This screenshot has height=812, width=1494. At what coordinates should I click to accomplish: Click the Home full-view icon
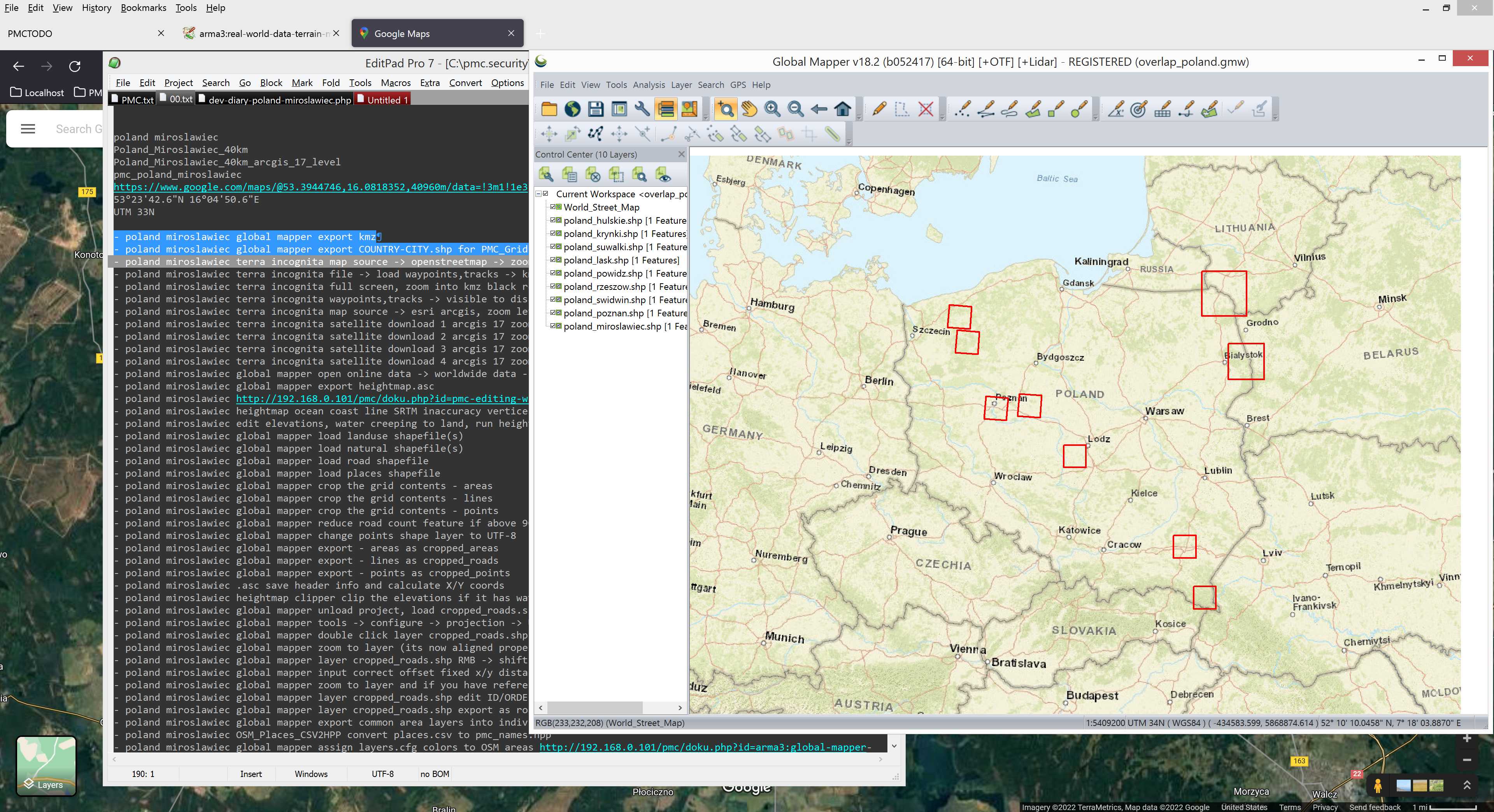[843, 109]
